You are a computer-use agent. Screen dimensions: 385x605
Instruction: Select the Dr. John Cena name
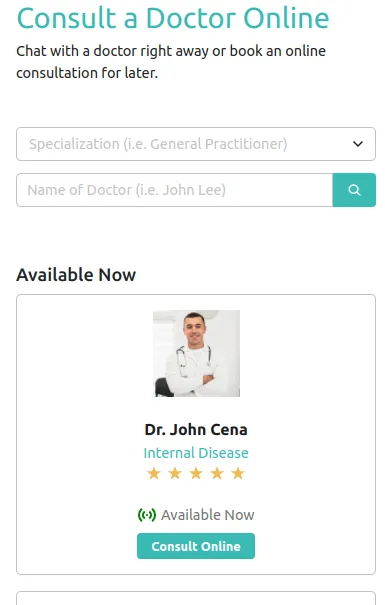click(196, 429)
